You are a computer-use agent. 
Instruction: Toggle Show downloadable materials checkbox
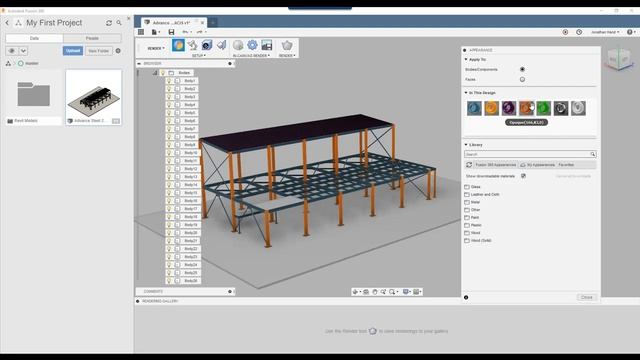[523, 176]
